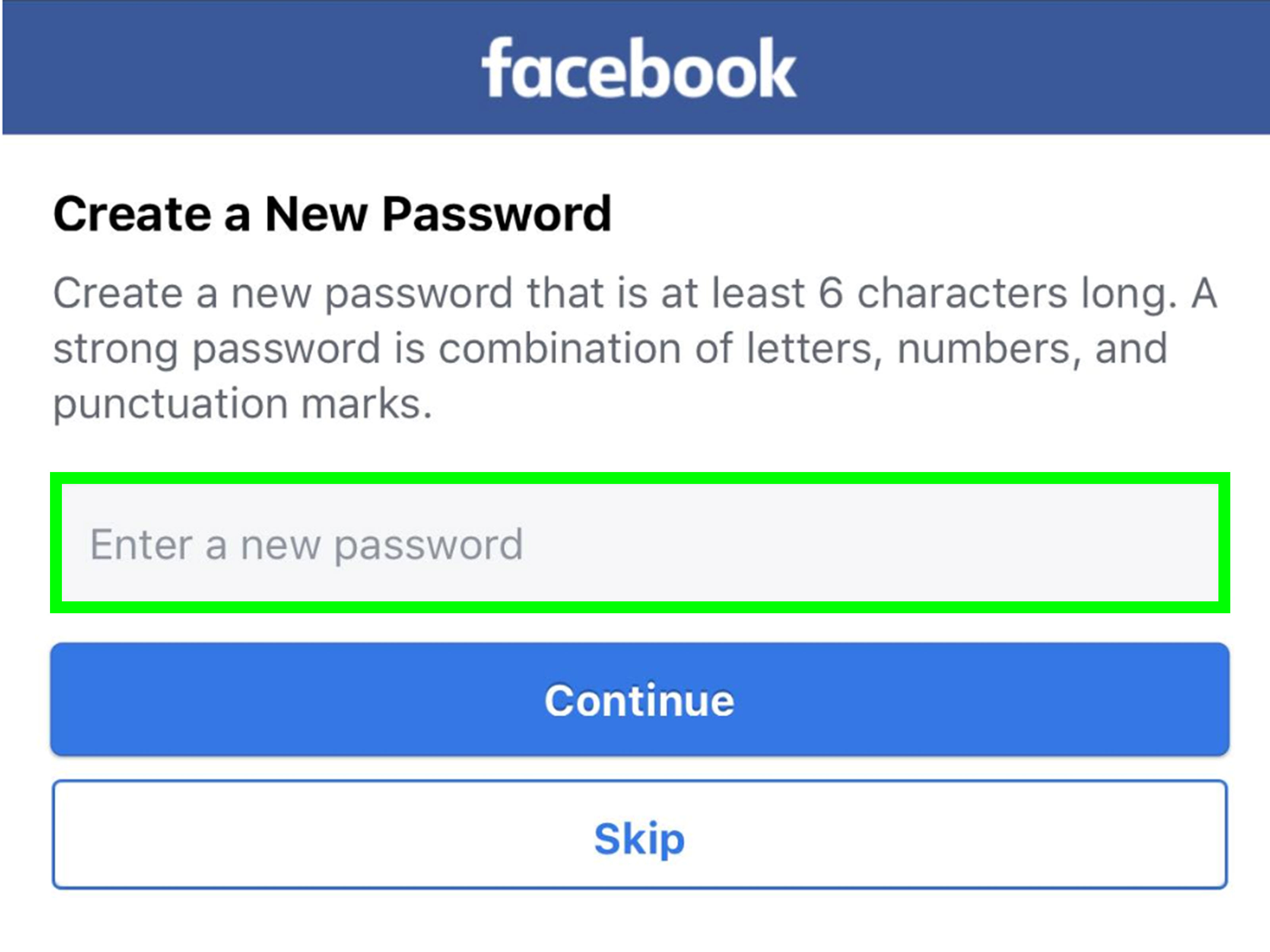The image size is (1270, 952).
Task: Click the word "characters" in the instructions
Action: point(962,294)
